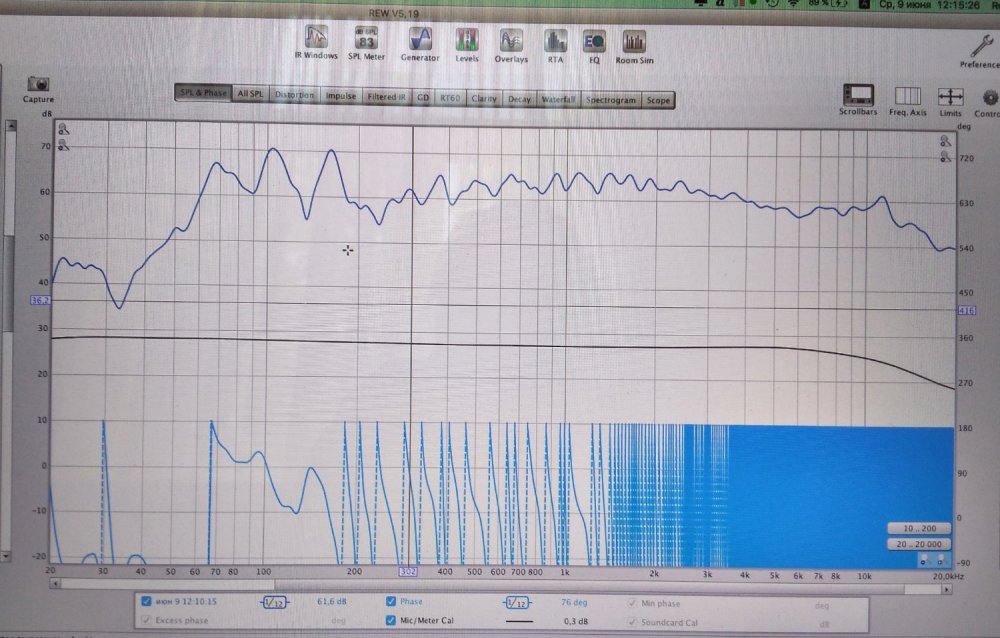1000x638 pixels.
Task: Click the Capture camera icon
Action: click(x=38, y=86)
